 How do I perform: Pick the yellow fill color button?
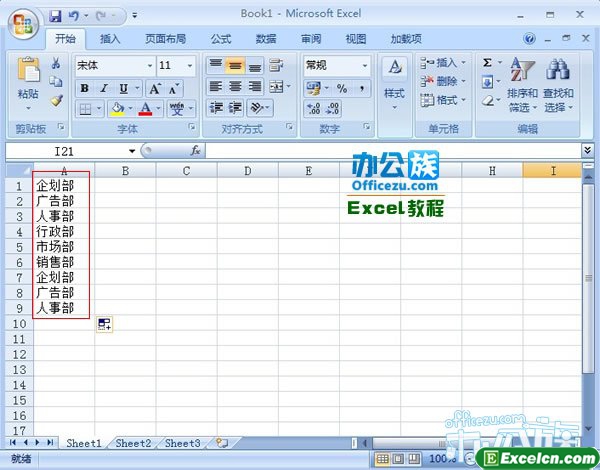(117, 109)
